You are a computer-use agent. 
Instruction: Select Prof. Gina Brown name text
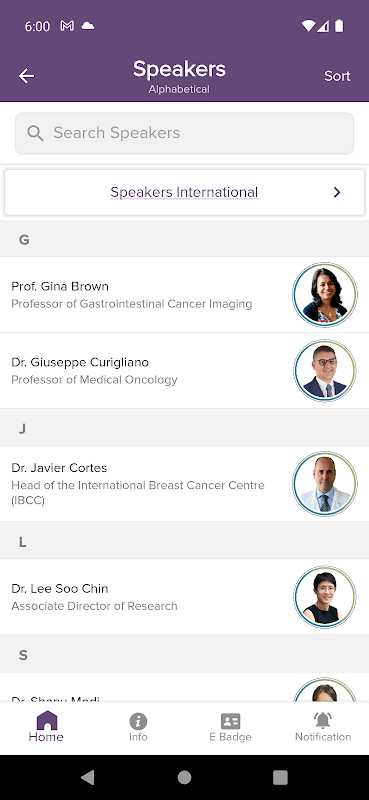[x=60, y=286]
